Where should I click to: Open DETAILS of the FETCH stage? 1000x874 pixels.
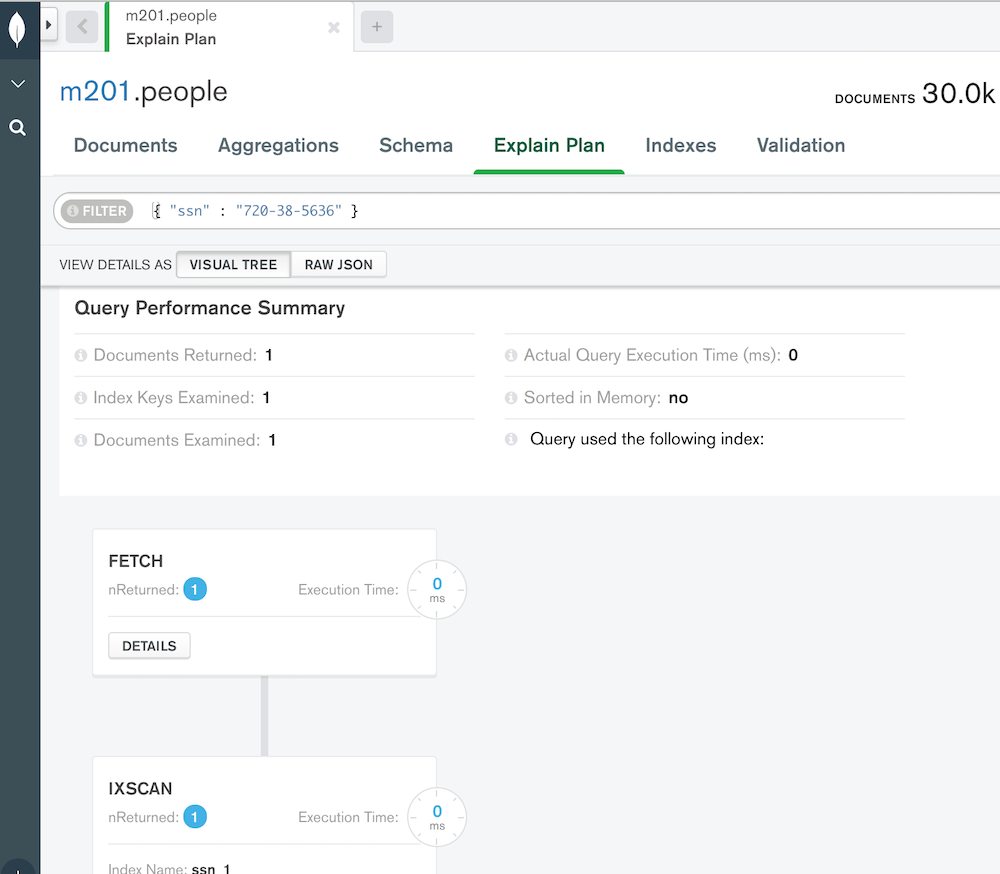(x=149, y=646)
